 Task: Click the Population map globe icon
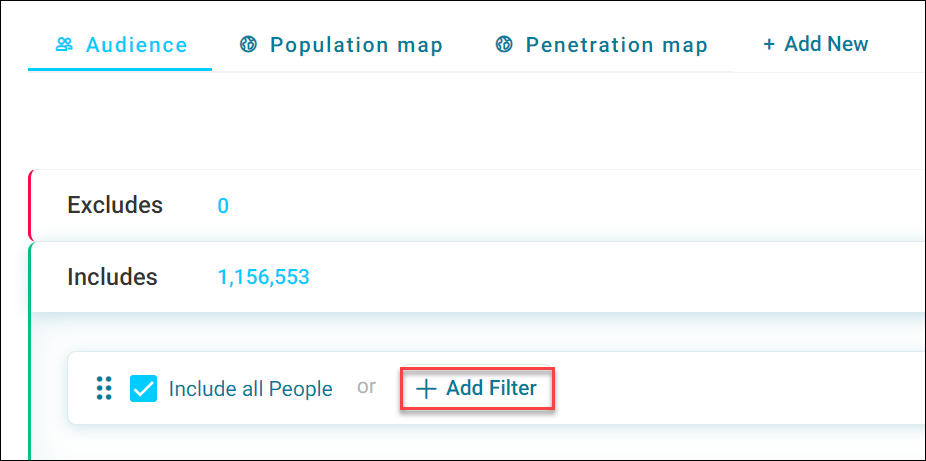point(249,44)
